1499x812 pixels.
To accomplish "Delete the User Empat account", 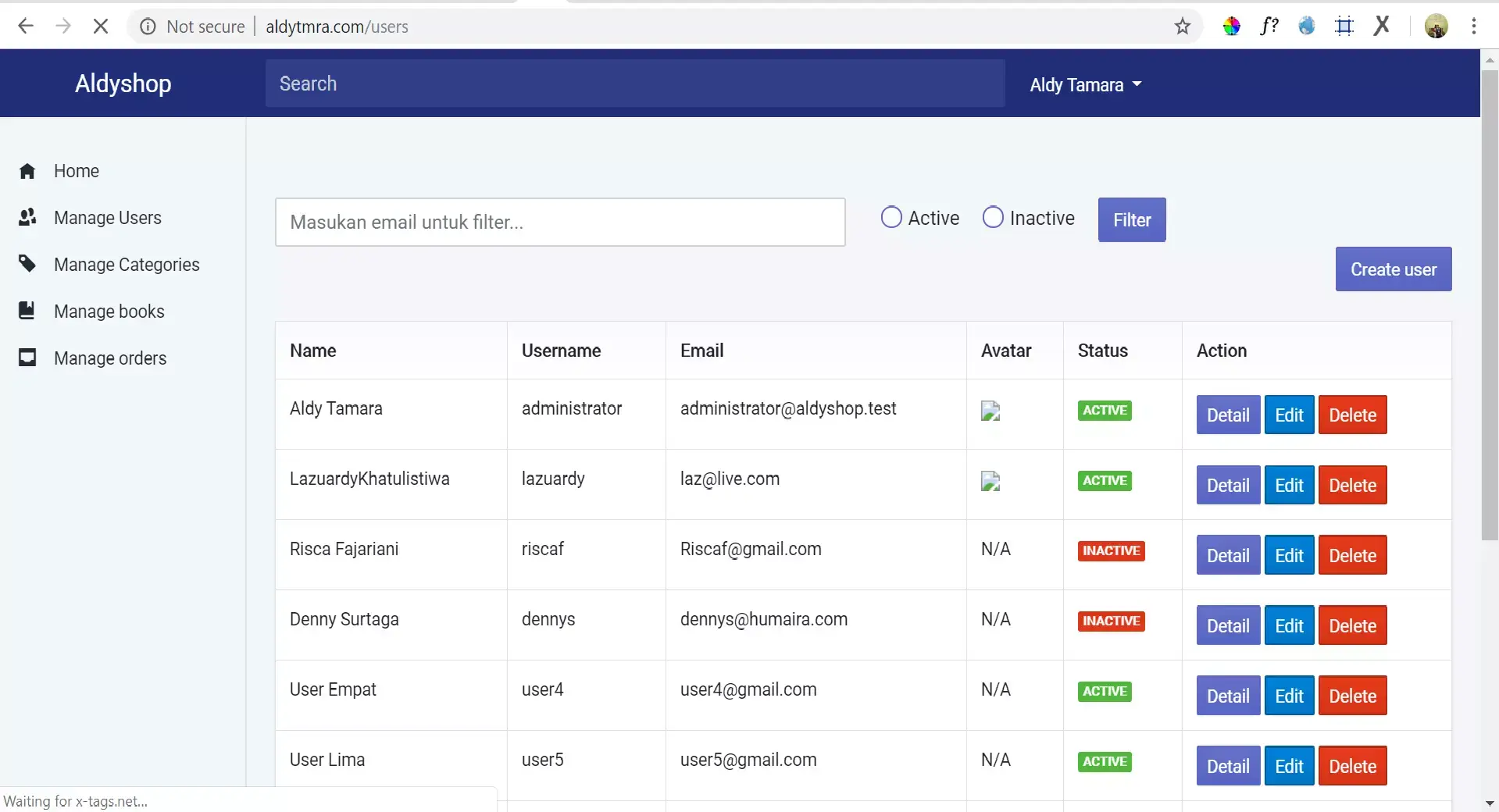I will pos(1352,696).
